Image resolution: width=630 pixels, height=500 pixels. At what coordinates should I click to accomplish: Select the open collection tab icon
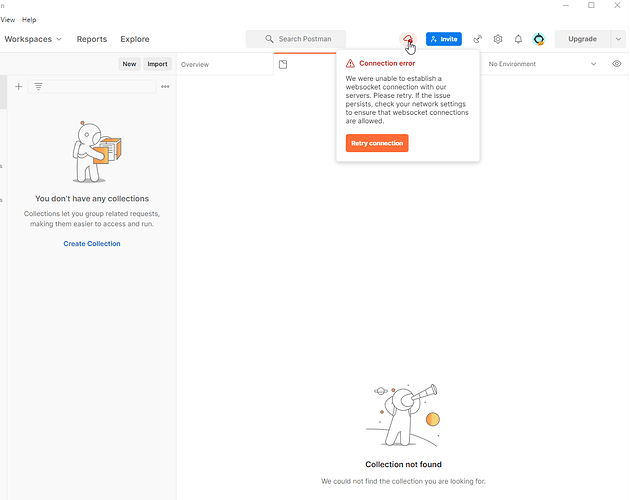coord(283,64)
